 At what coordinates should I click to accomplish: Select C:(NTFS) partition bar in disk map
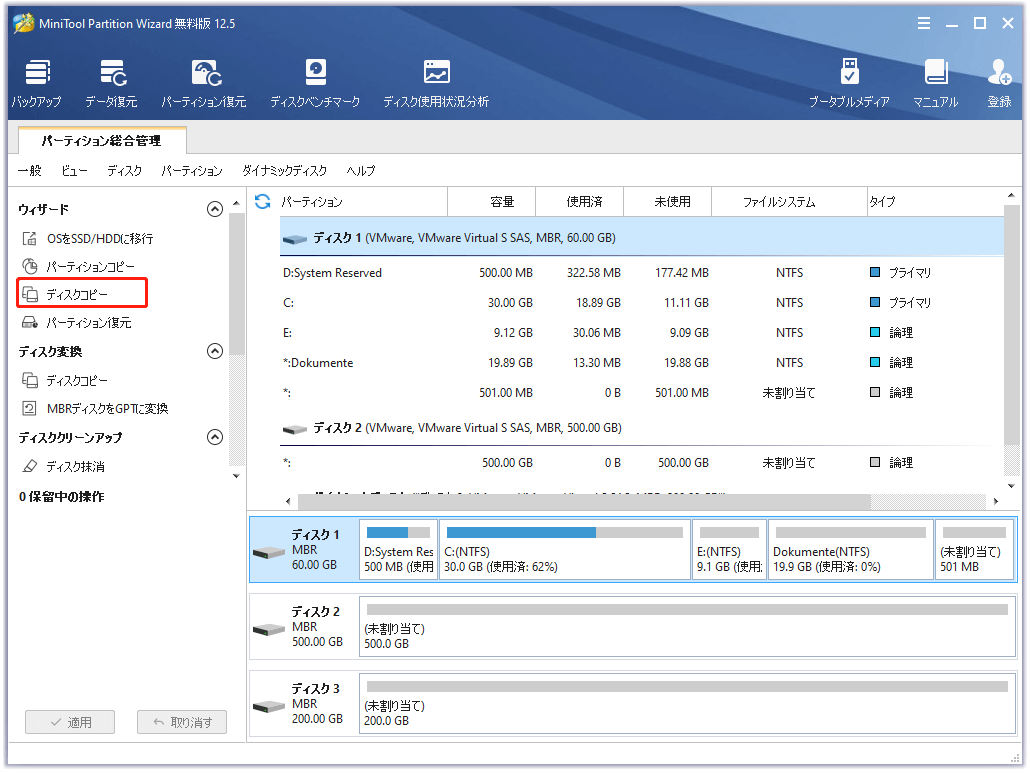tap(564, 549)
